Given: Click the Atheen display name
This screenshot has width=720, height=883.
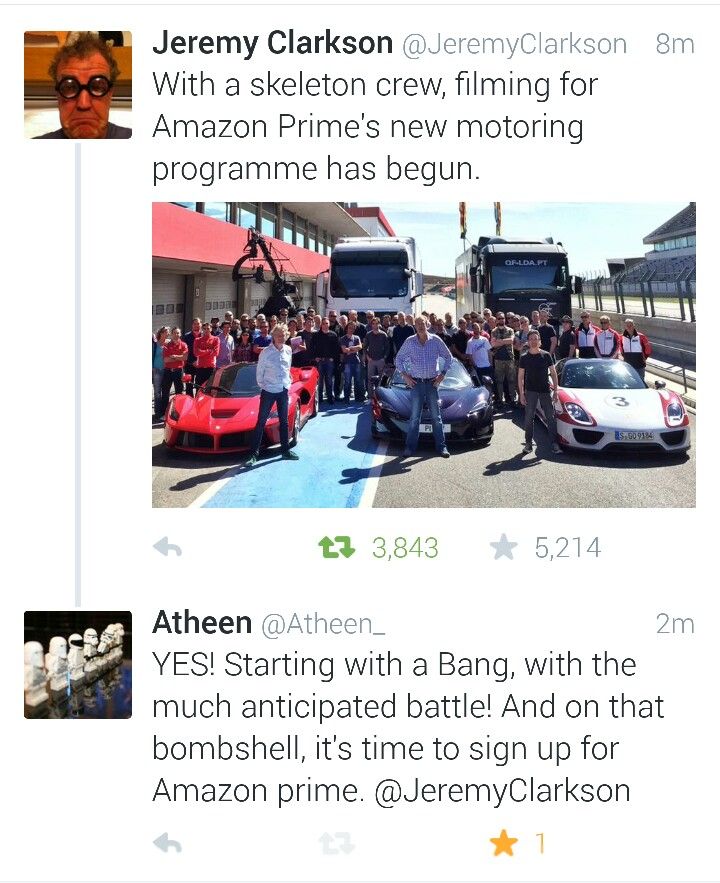Looking at the screenshot, I should 202,623.
